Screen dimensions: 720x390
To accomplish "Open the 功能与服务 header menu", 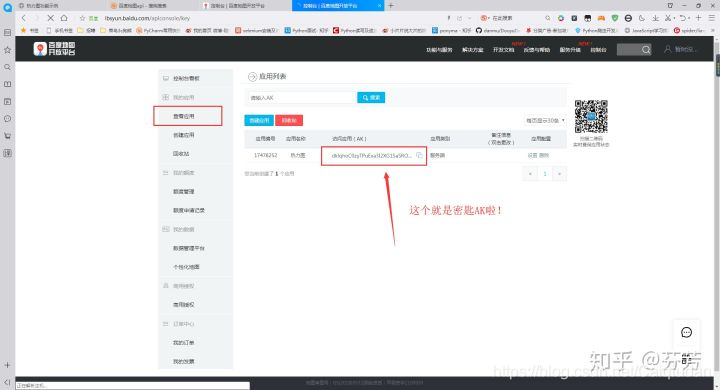I will (439, 50).
